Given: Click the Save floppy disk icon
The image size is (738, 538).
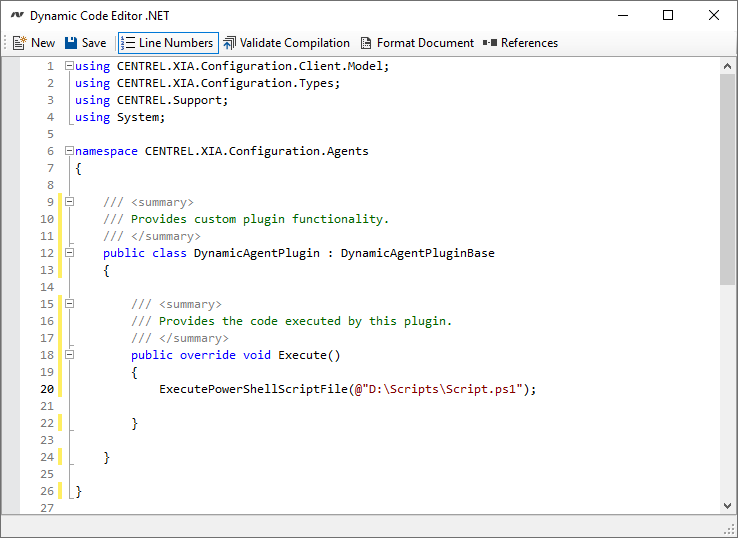Looking at the screenshot, I should click(71, 43).
